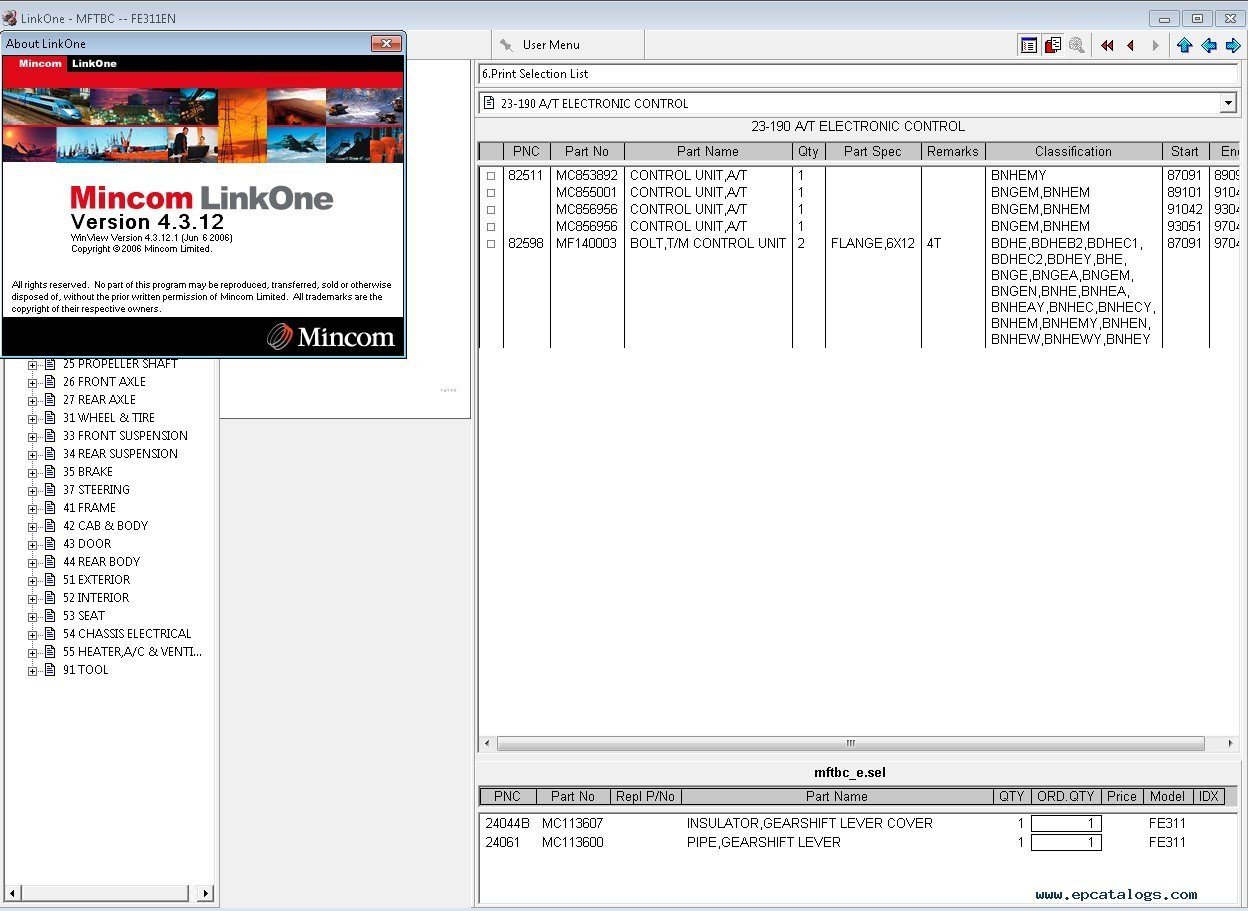Click the parts list view toolbar icon

click(x=1027, y=45)
